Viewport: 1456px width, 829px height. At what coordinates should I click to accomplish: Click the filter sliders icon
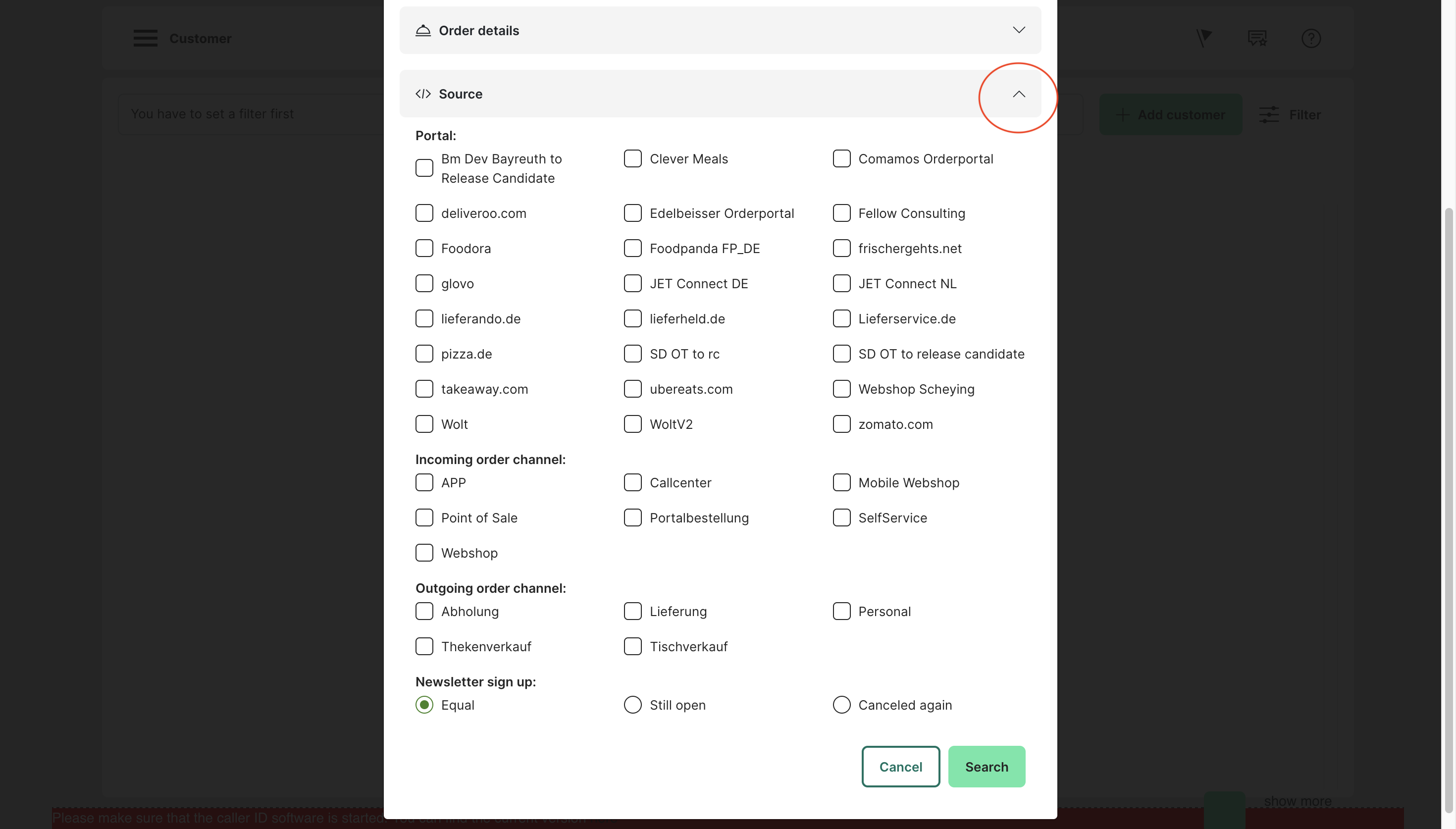(1269, 114)
